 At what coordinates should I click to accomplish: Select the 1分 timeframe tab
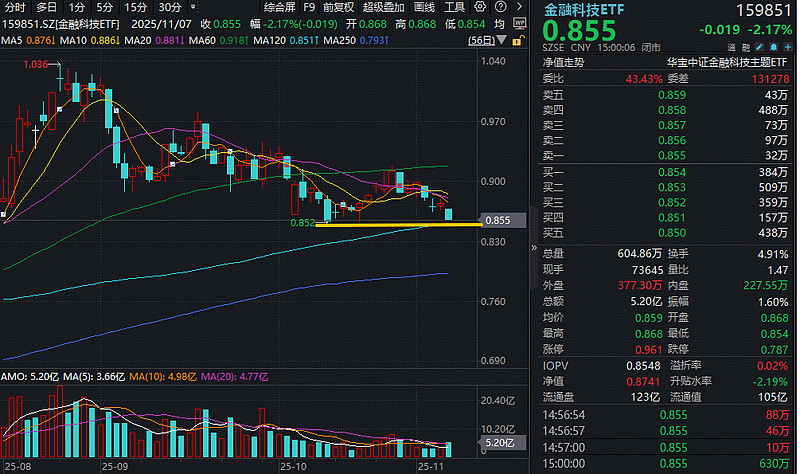tap(77, 7)
